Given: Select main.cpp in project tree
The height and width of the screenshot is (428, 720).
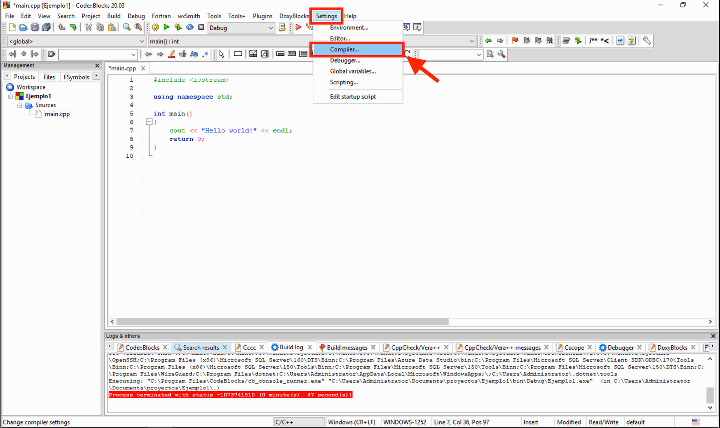Looking at the screenshot, I should pos(57,114).
